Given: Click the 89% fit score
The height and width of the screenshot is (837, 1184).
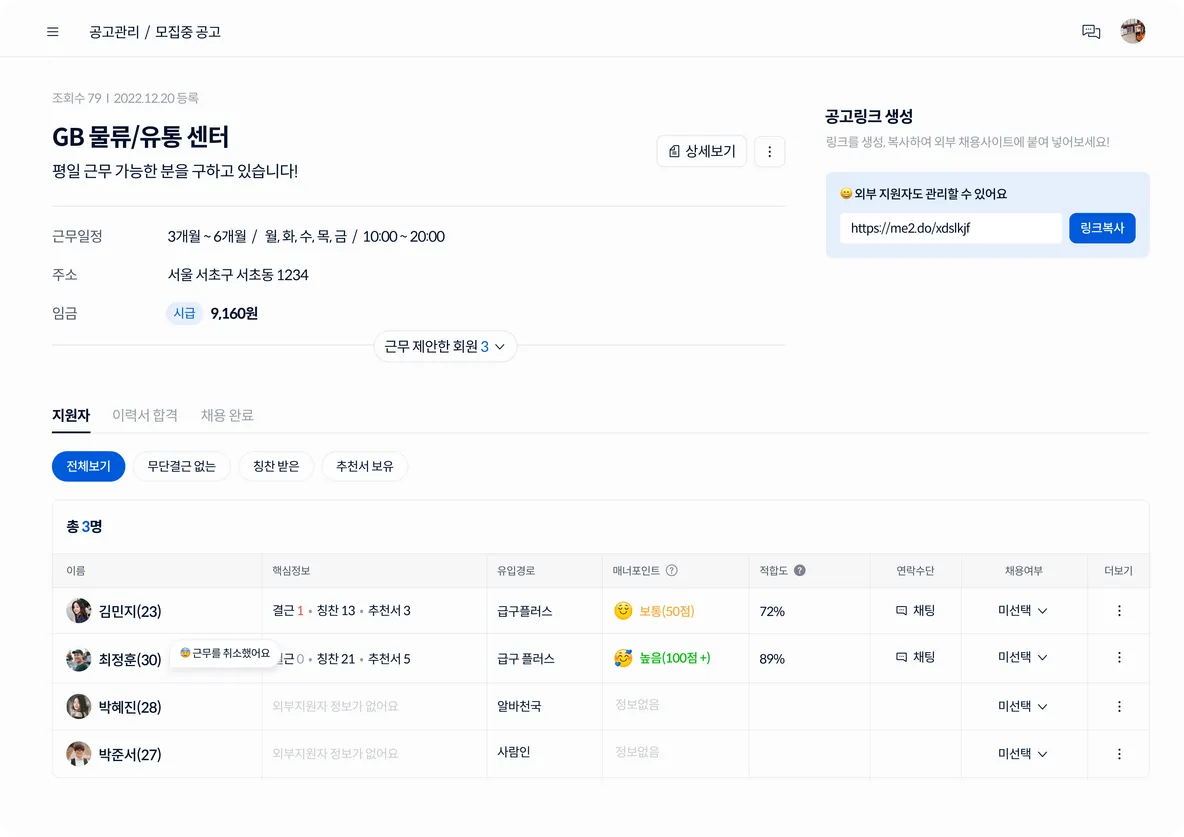Looking at the screenshot, I should 772,659.
